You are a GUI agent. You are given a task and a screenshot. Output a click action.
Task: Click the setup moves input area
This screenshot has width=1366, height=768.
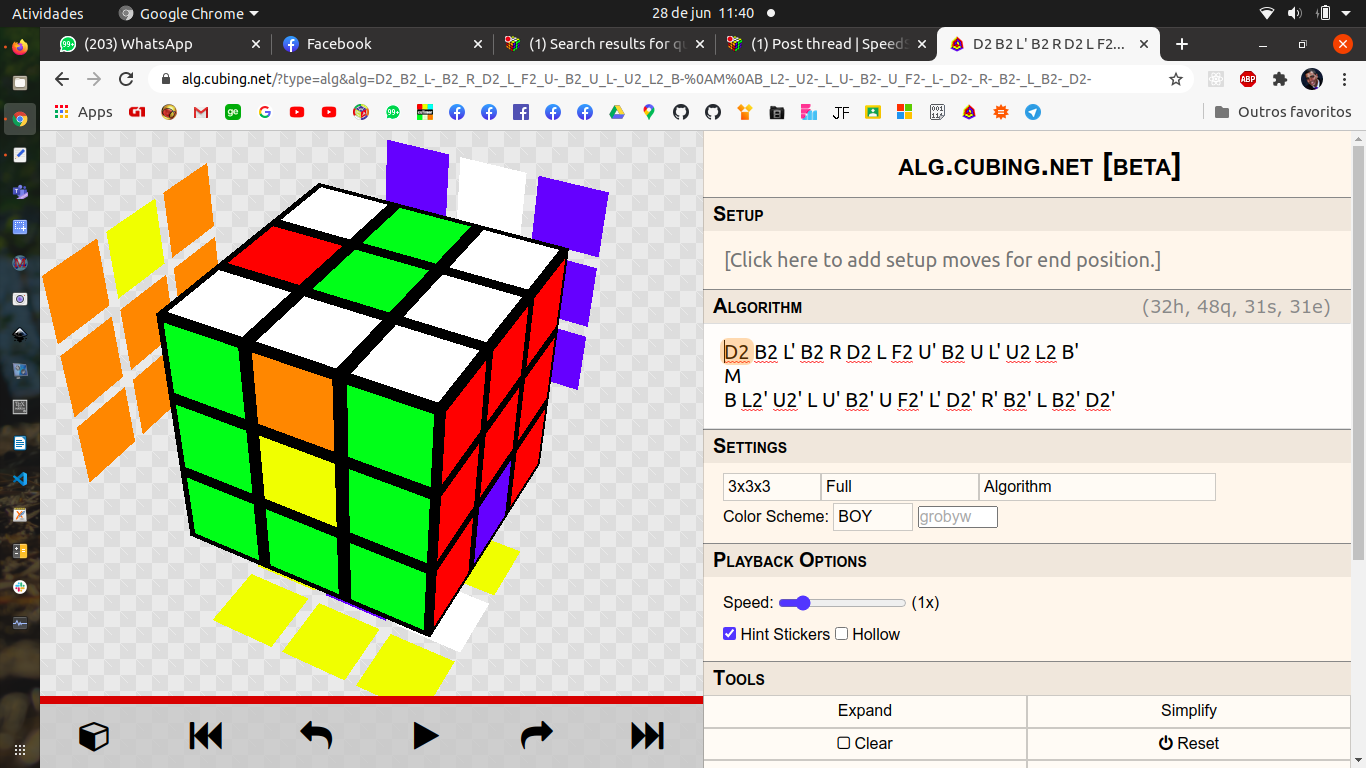(x=1027, y=260)
